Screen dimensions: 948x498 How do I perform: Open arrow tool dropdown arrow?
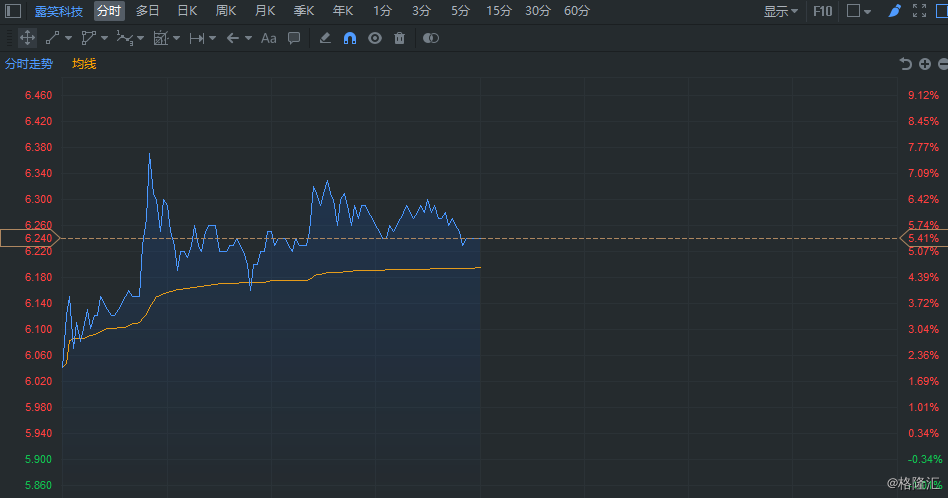[x=248, y=38]
